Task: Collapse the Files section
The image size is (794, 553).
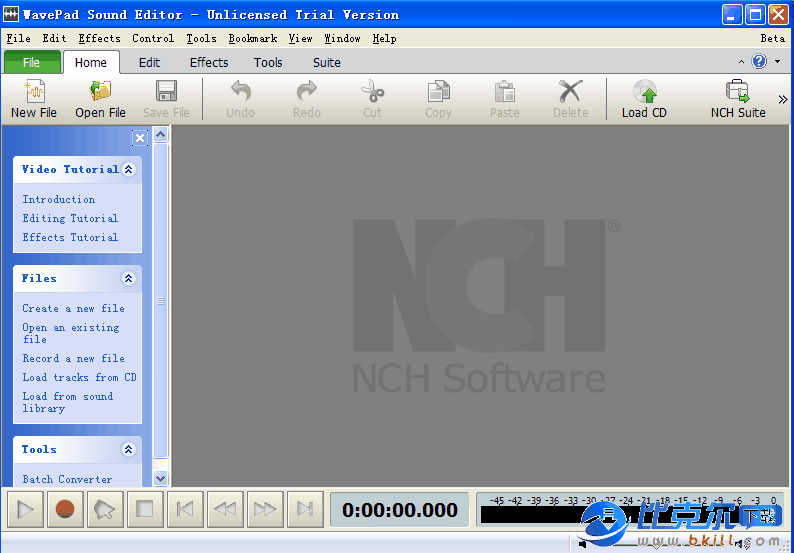Action: tap(129, 279)
